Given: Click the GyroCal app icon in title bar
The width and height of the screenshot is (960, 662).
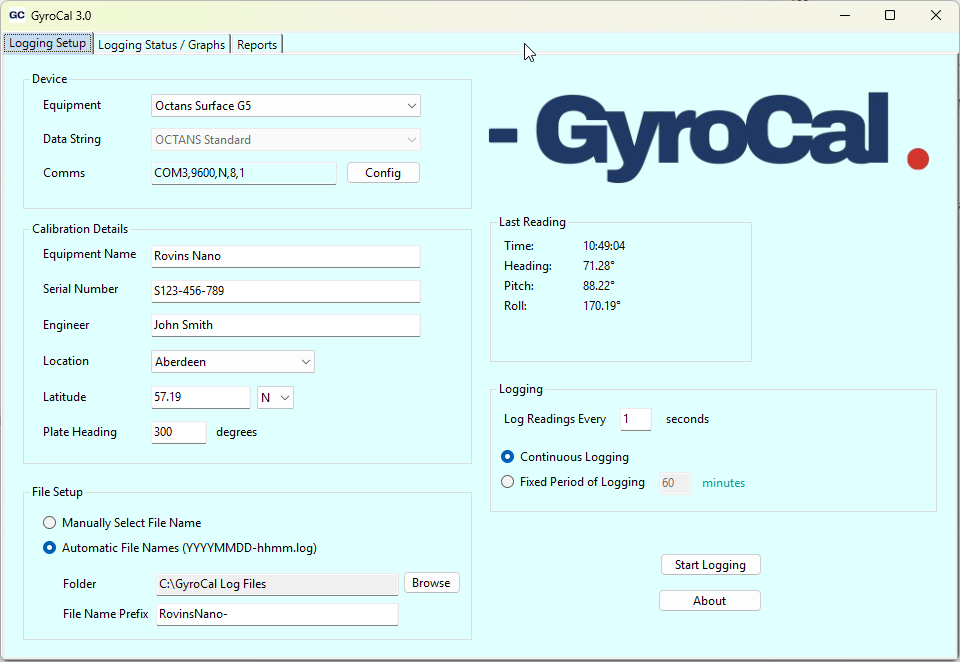Looking at the screenshot, I should [16, 15].
